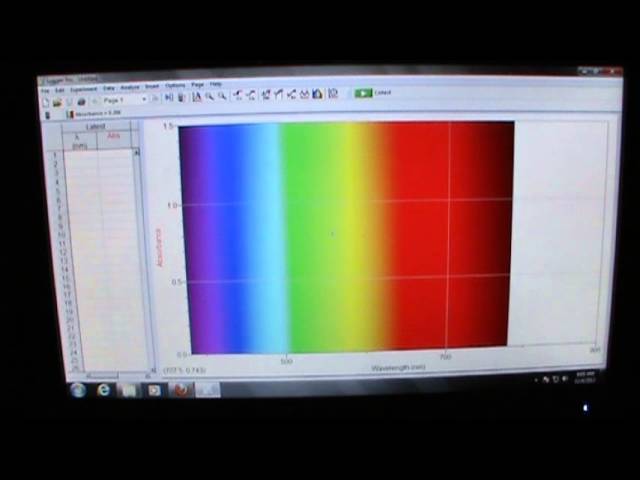Go to next page using arrow beside Page 1
640x480 pixels.
pos(155,98)
